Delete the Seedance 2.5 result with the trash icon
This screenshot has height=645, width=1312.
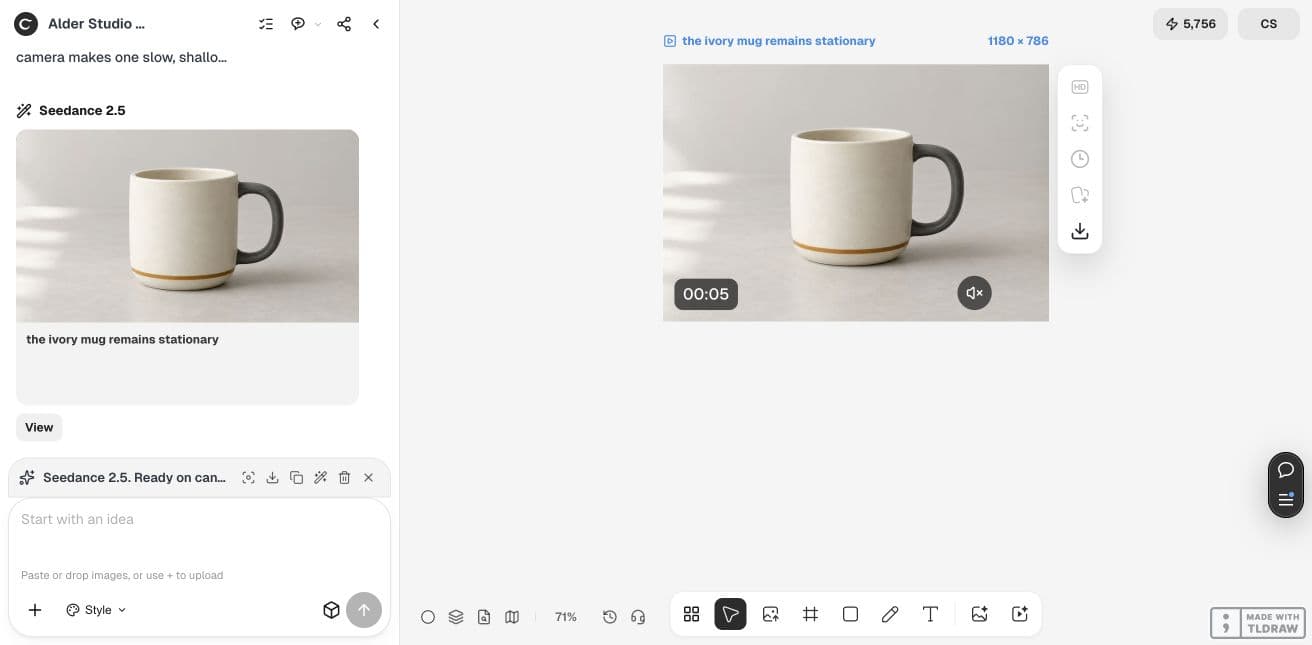click(344, 478)
